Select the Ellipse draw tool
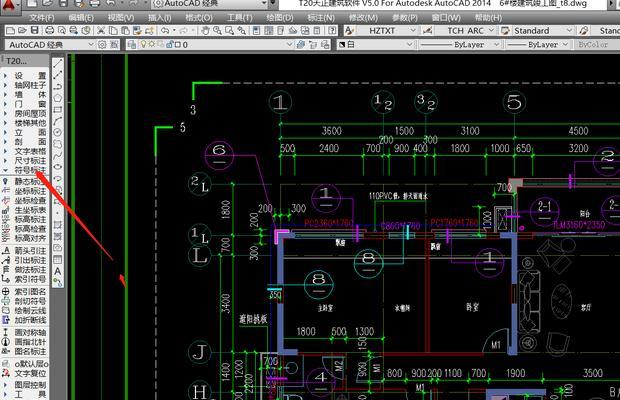This screenshot has height=400, width=620. tap(58, 166)
